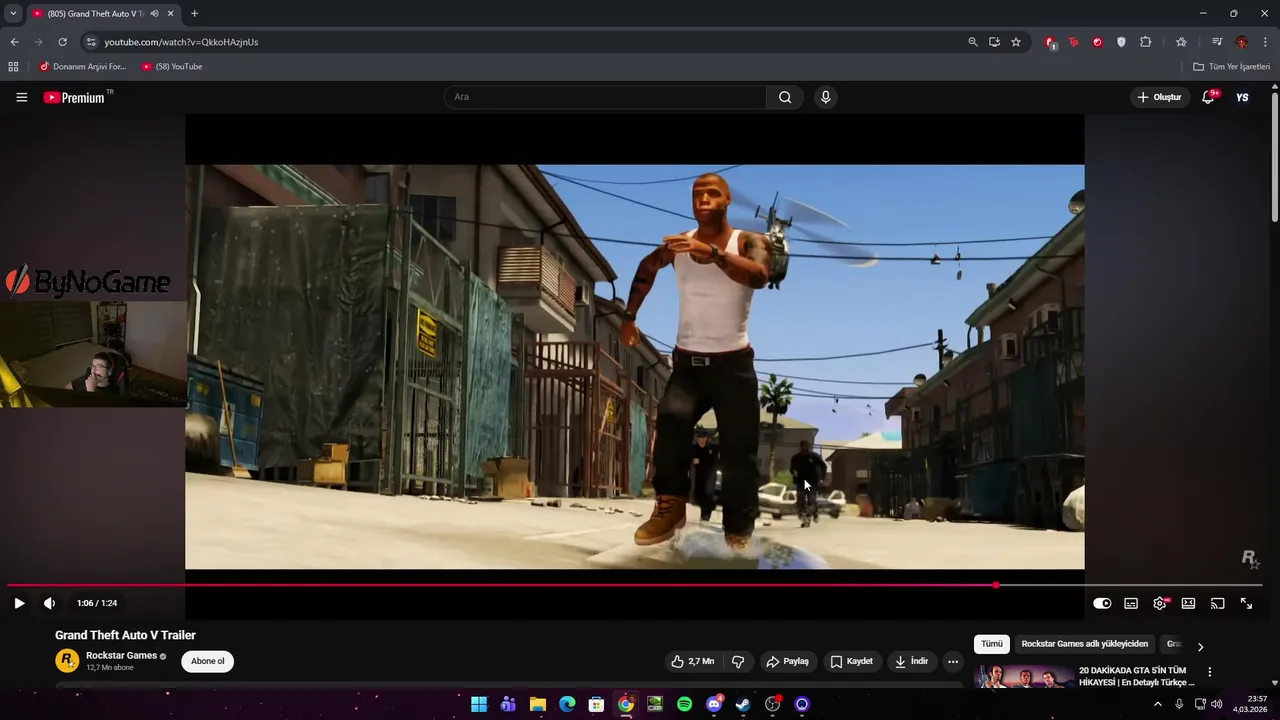This screenshot has width=1280, height=720.
Task: Open Discord from taskbar
Action: [714, 704]
